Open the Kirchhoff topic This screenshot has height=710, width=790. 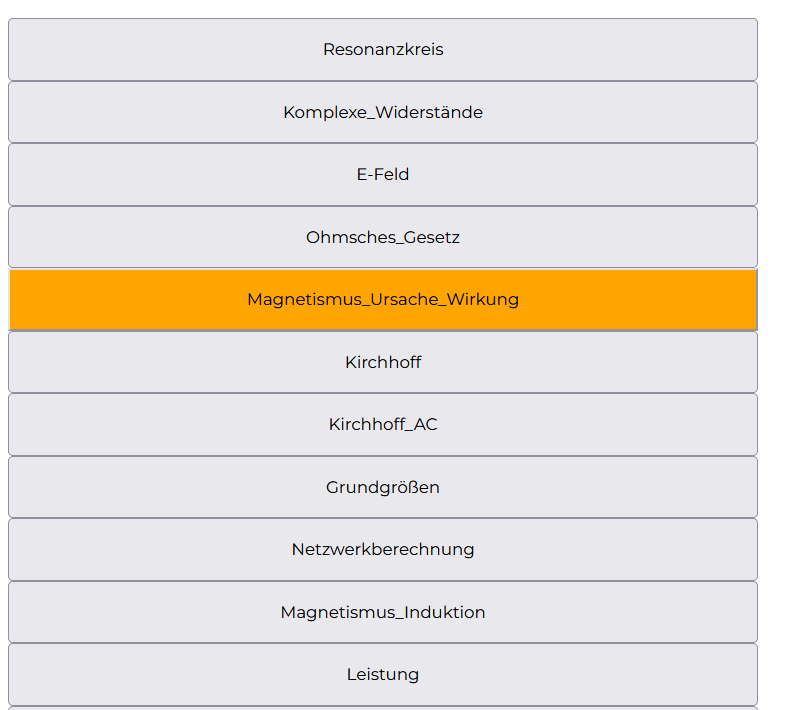coord(383,362)
